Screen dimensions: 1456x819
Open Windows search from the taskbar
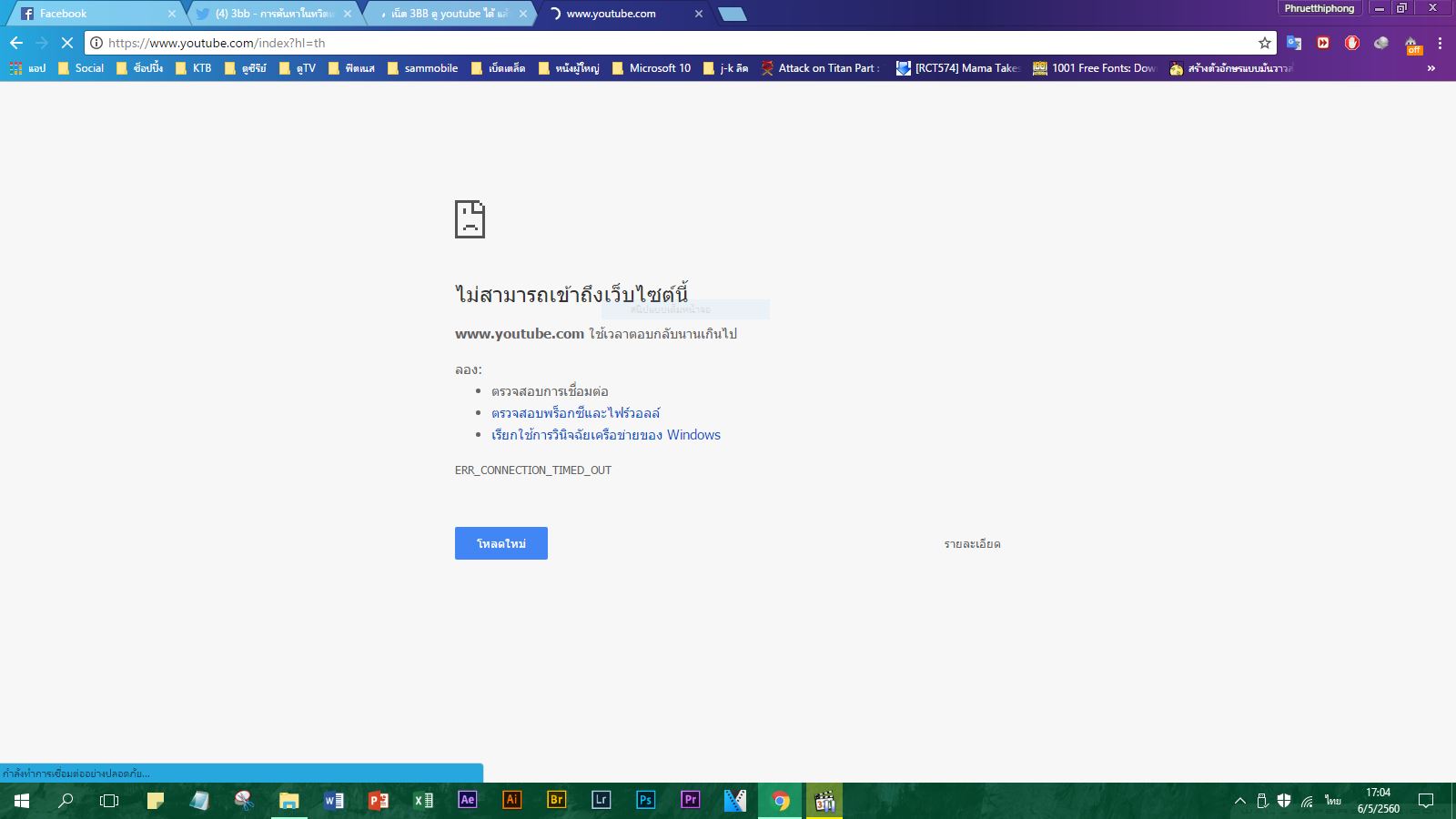pyautogui.click(x=66, y=801)
